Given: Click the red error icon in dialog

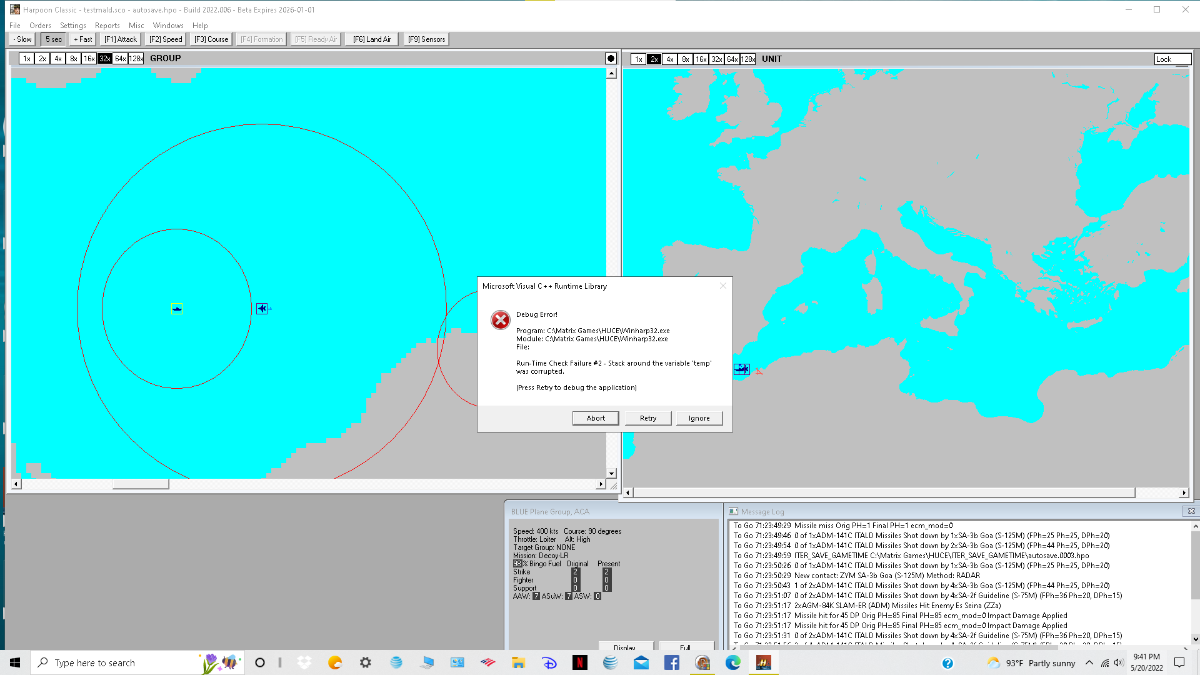Looking at the screenshot, I should [x=500, y=319].
